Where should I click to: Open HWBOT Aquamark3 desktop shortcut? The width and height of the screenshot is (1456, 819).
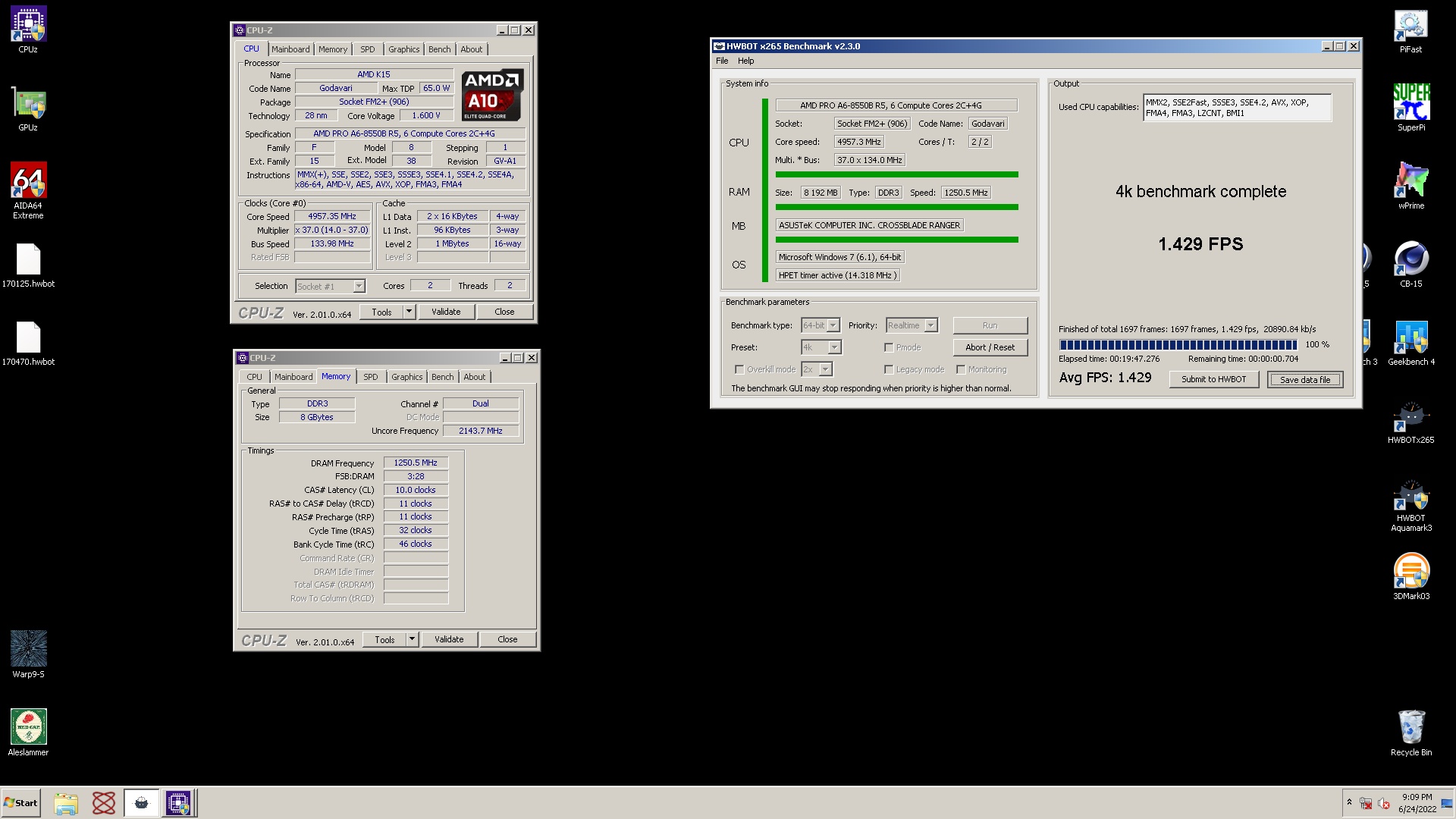[x=1410, y=504]
